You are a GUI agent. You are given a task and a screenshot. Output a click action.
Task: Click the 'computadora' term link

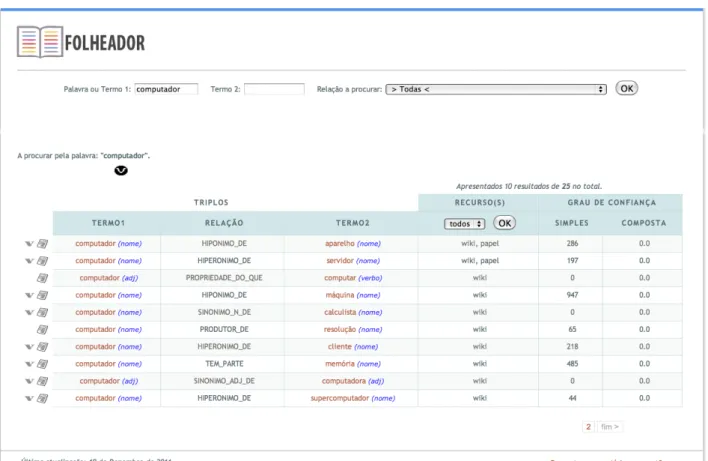(x=344, y=381)
